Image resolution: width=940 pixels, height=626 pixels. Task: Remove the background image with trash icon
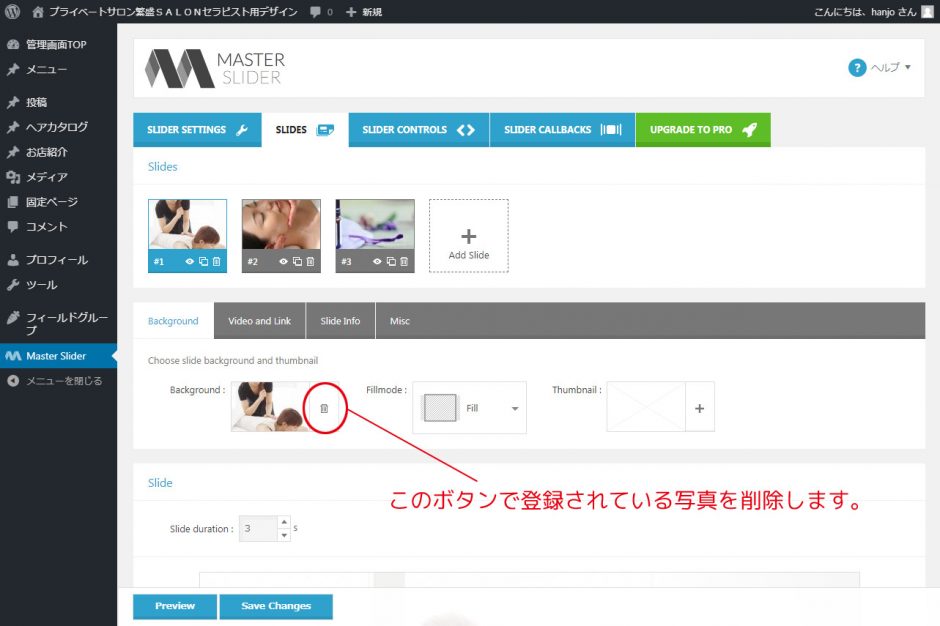click(324, 408)
